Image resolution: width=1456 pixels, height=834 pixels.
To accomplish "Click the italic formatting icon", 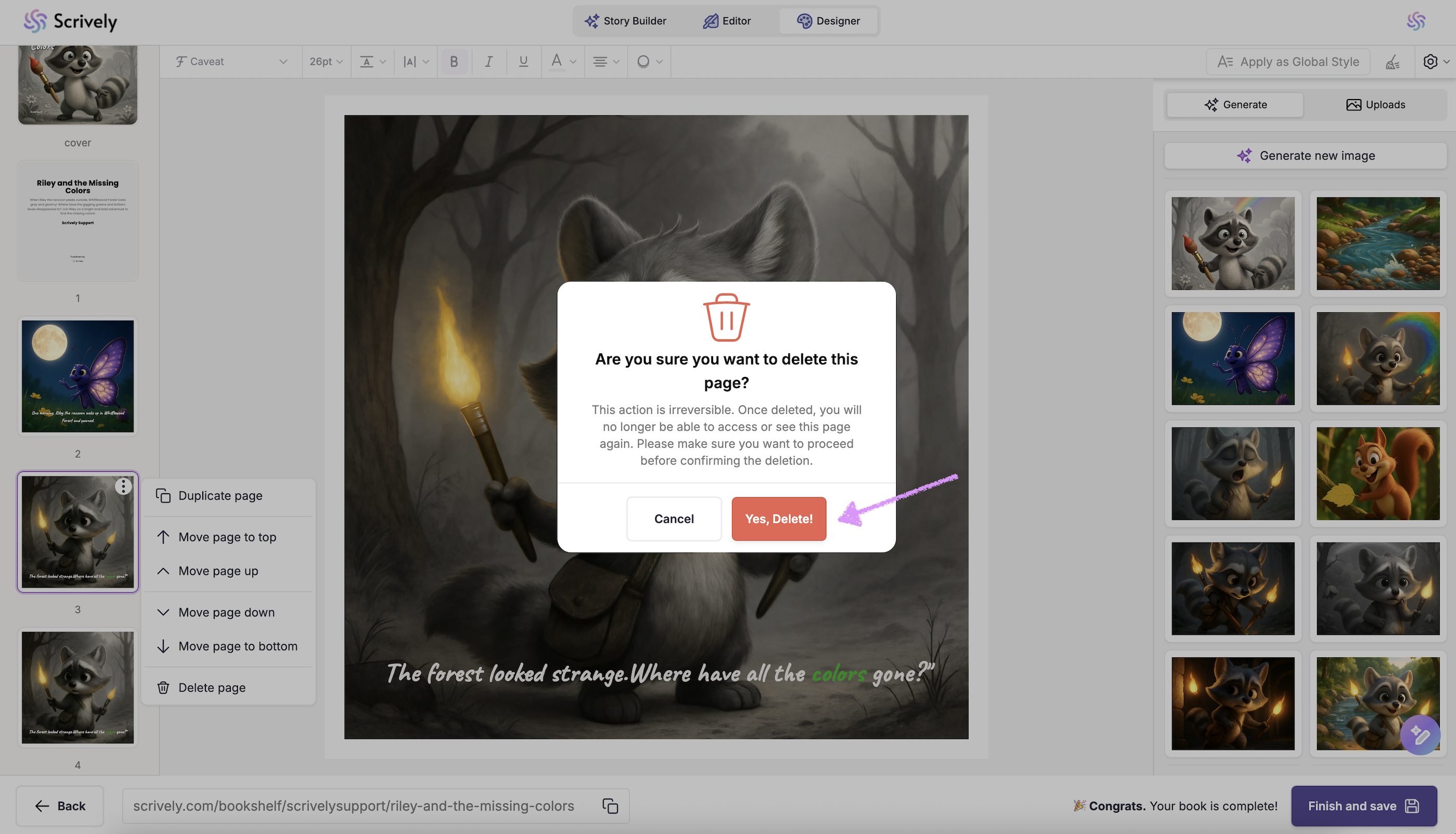I will tap(488, 62).
